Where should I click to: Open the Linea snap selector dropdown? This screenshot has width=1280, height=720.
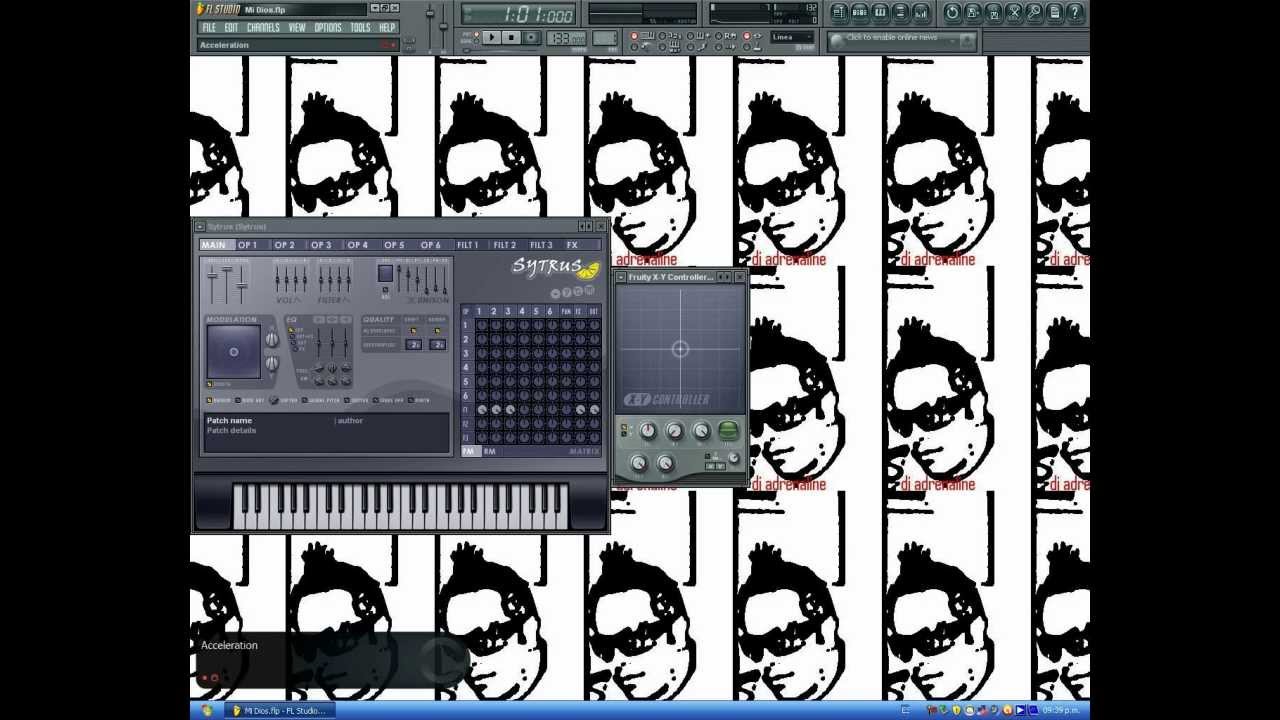792,37
